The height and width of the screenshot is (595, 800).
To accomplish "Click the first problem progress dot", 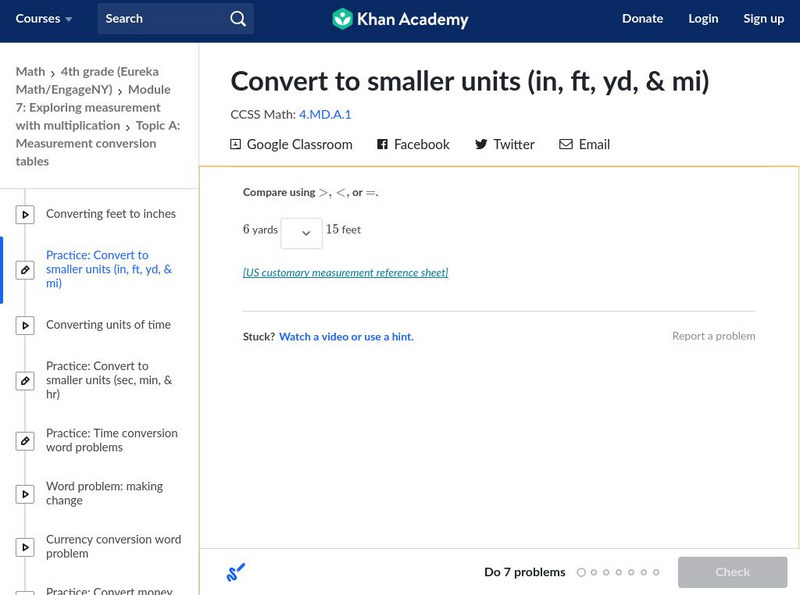I will click(581, 573).
